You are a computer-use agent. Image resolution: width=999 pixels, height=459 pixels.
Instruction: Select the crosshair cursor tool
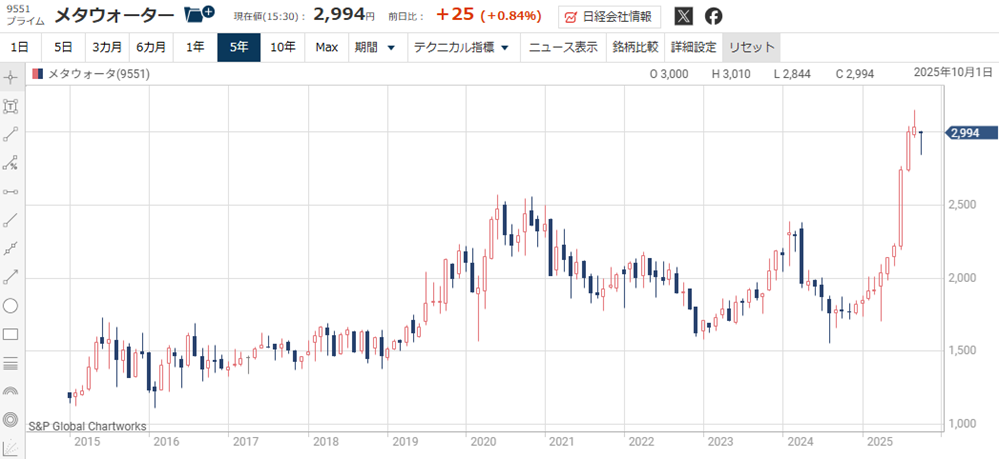tap(11, 77)
